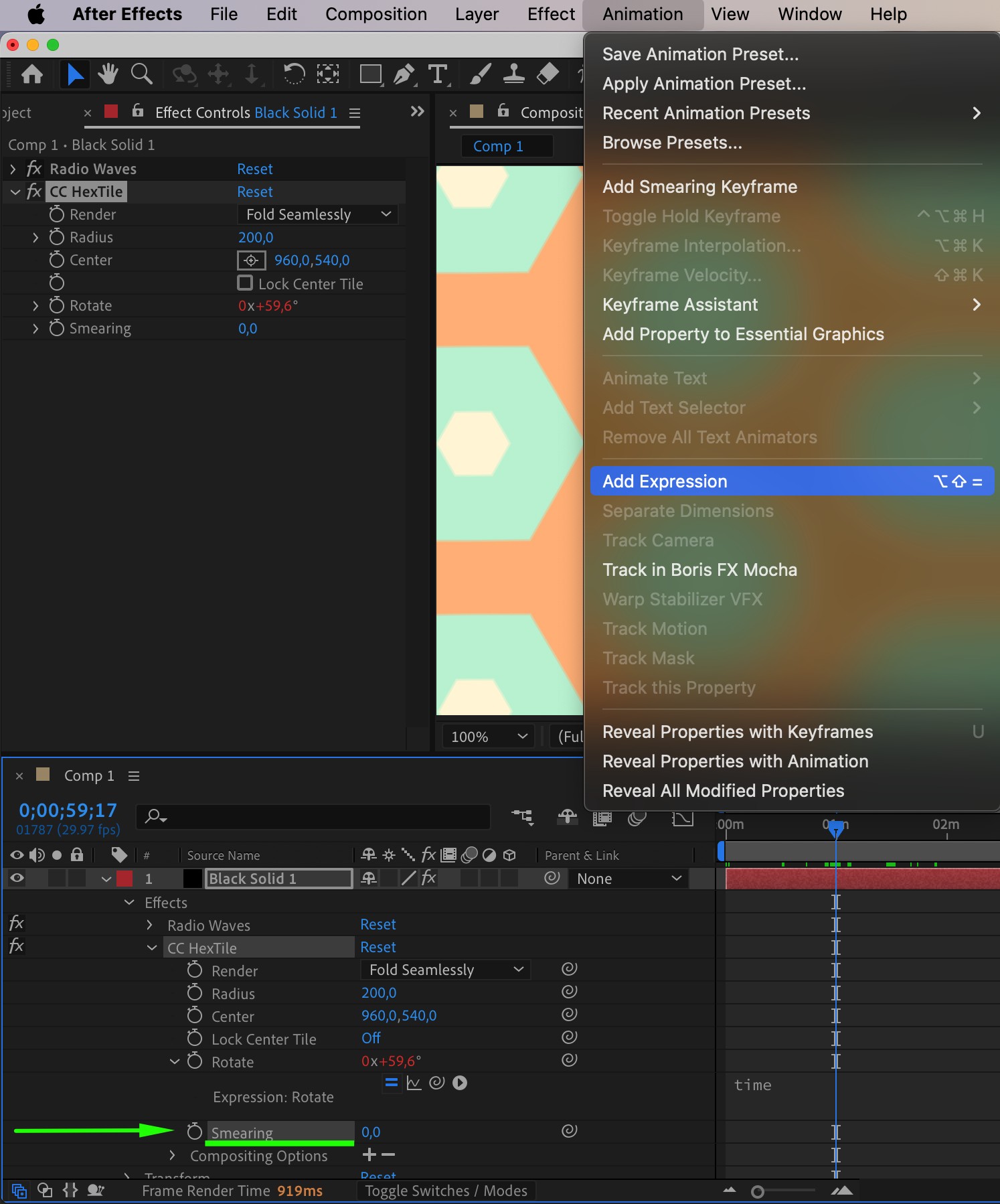Reset the CC HexTile effect in Effect Controls

click(x=254, y=192)
